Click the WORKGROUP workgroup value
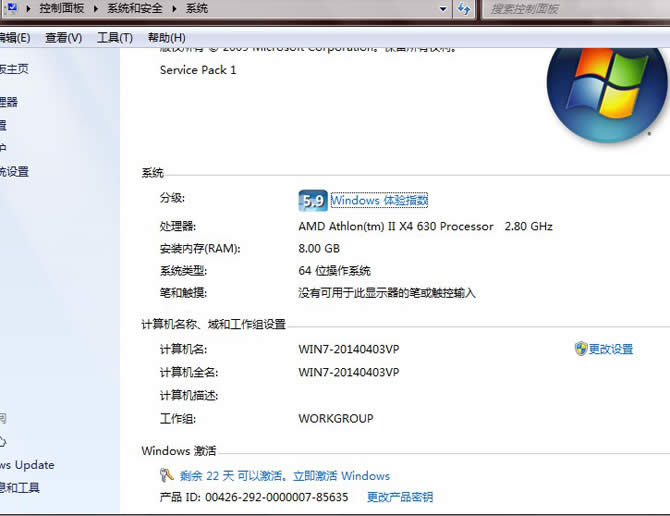The width and height of the screenshot is (670, 516). coord(336,419)
